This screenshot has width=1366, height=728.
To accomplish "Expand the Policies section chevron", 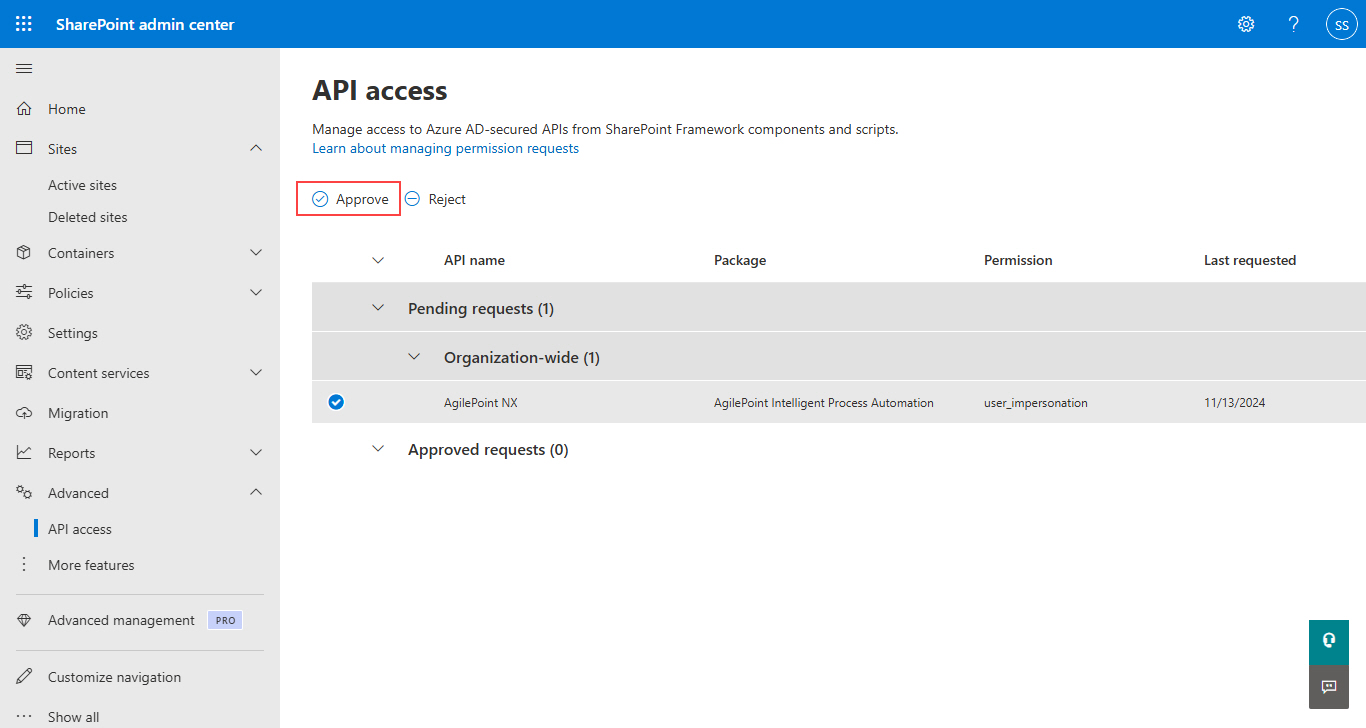I will point(256,293).
